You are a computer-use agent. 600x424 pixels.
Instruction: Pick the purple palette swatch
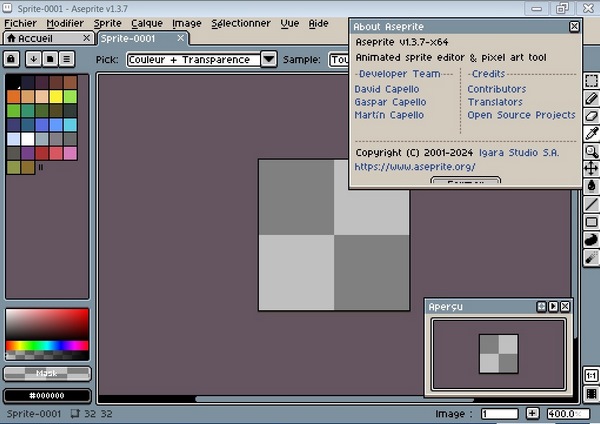(28, 153)
